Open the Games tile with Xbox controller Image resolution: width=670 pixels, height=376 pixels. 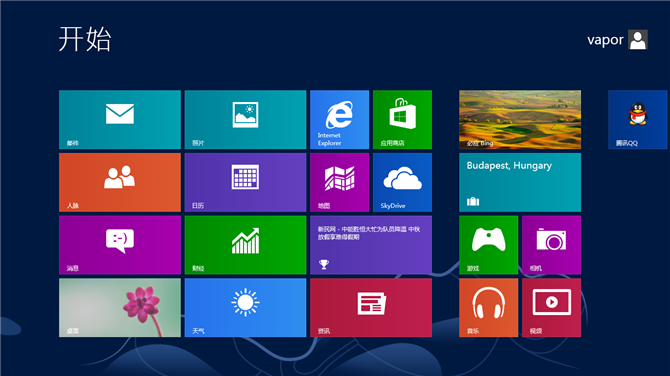pos(488,245)
